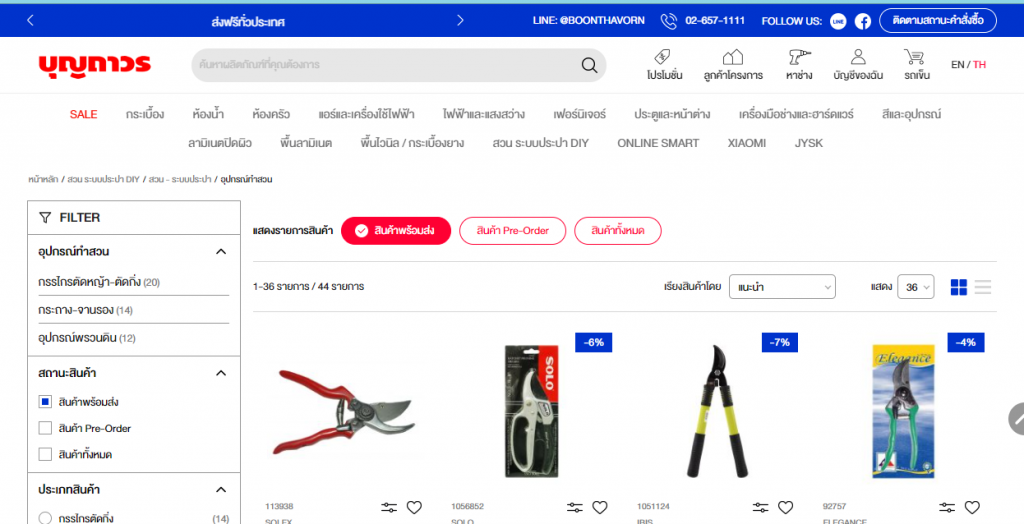Image resolution: width=1024 pixels, height=524 pixels.
Task: Open the account profile icon
Action: pyautogui.click(x=857, y=58)
